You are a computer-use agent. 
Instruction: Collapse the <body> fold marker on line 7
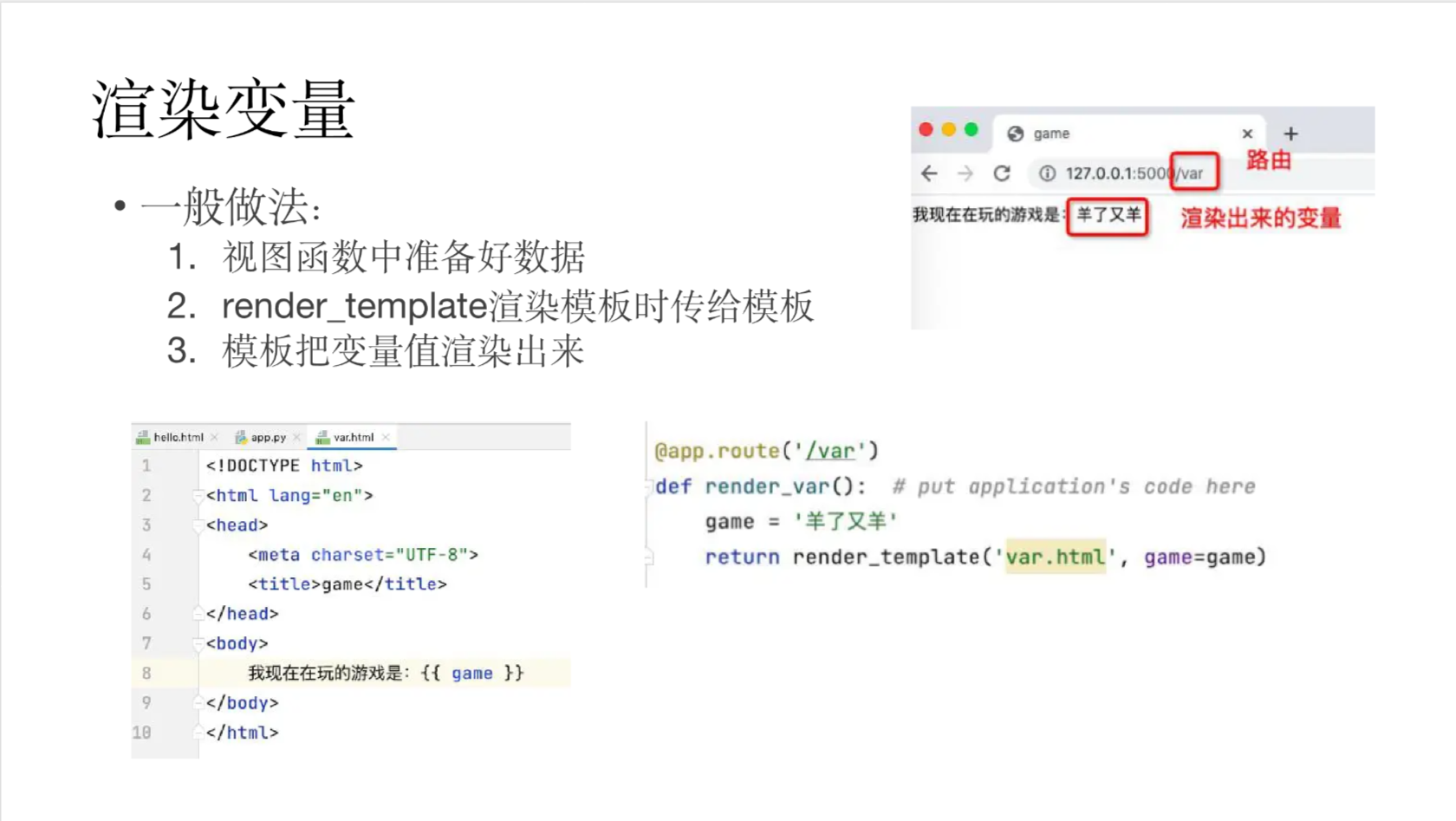click(x=198, y=644)
